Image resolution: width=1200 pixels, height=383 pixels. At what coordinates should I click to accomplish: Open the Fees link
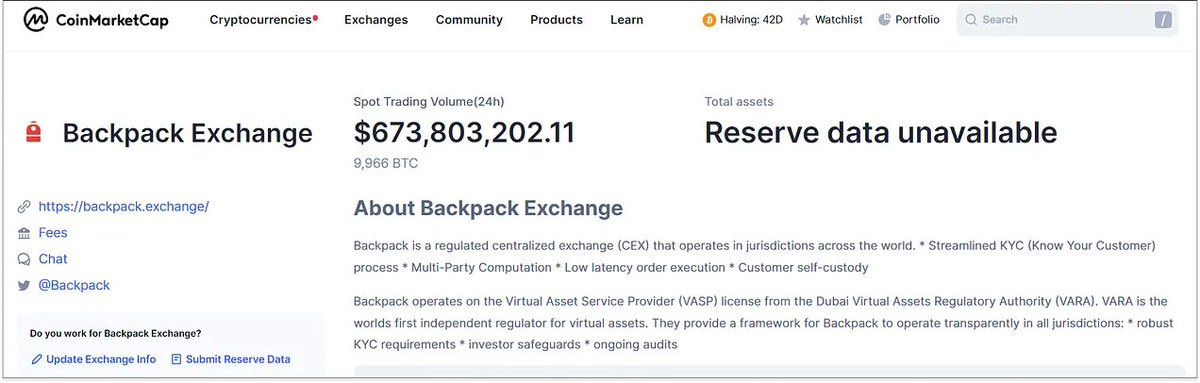(x=53, y=233)
